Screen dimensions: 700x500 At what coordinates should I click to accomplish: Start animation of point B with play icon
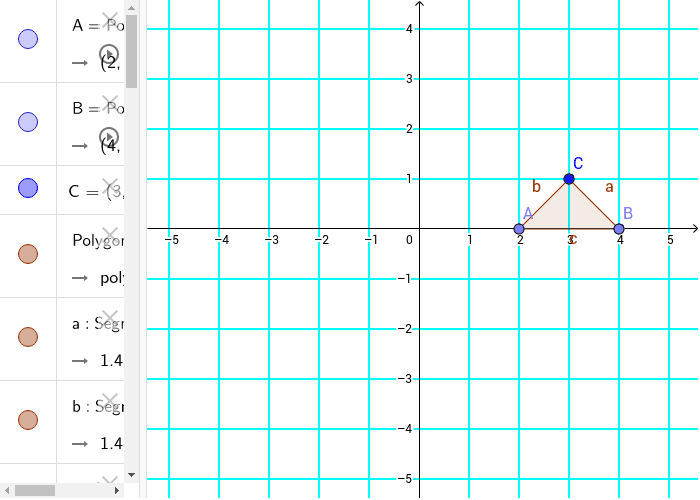[x=109, y=137]
